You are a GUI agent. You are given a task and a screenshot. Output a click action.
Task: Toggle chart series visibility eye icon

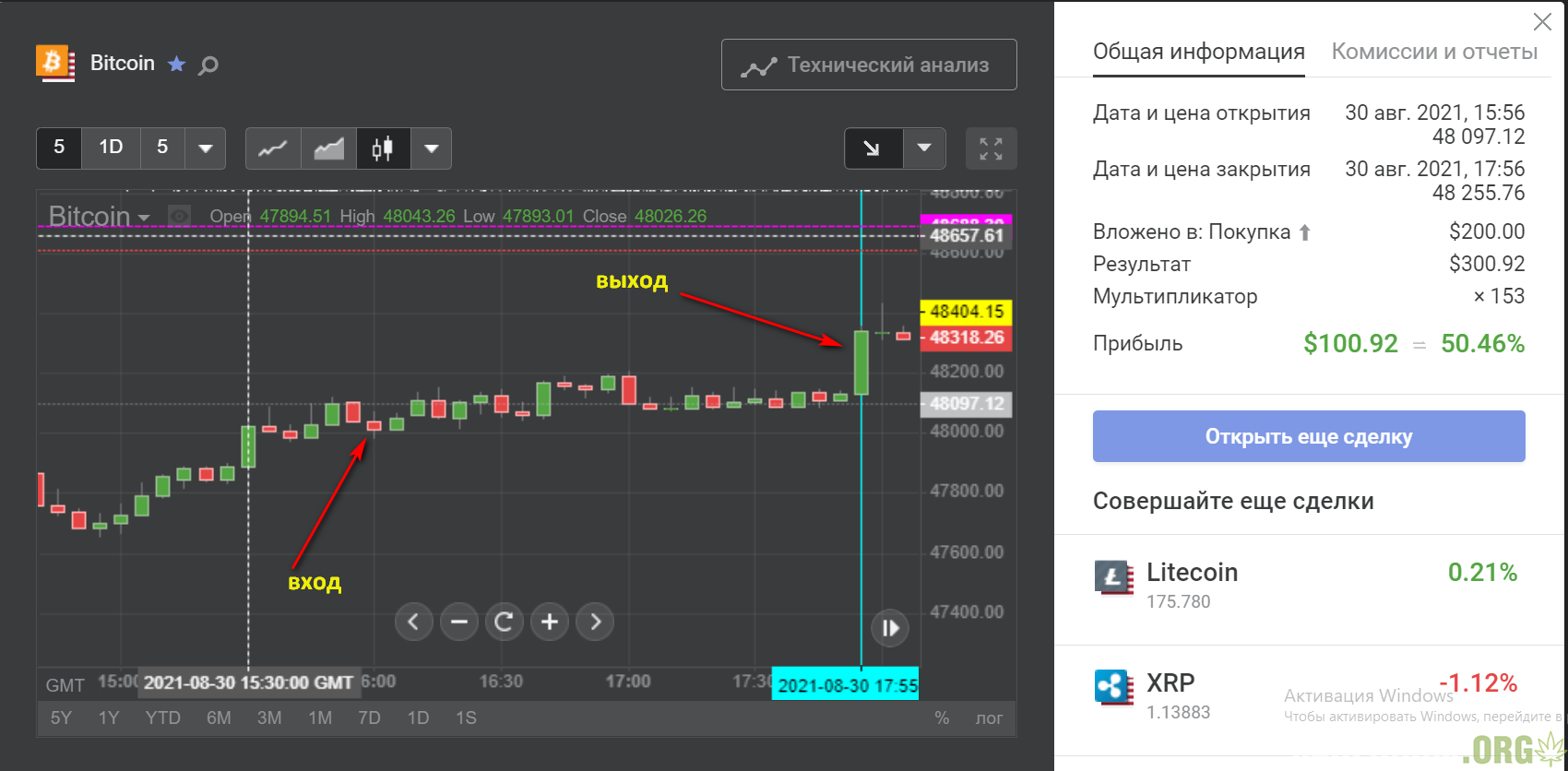[x=179, y=217]
